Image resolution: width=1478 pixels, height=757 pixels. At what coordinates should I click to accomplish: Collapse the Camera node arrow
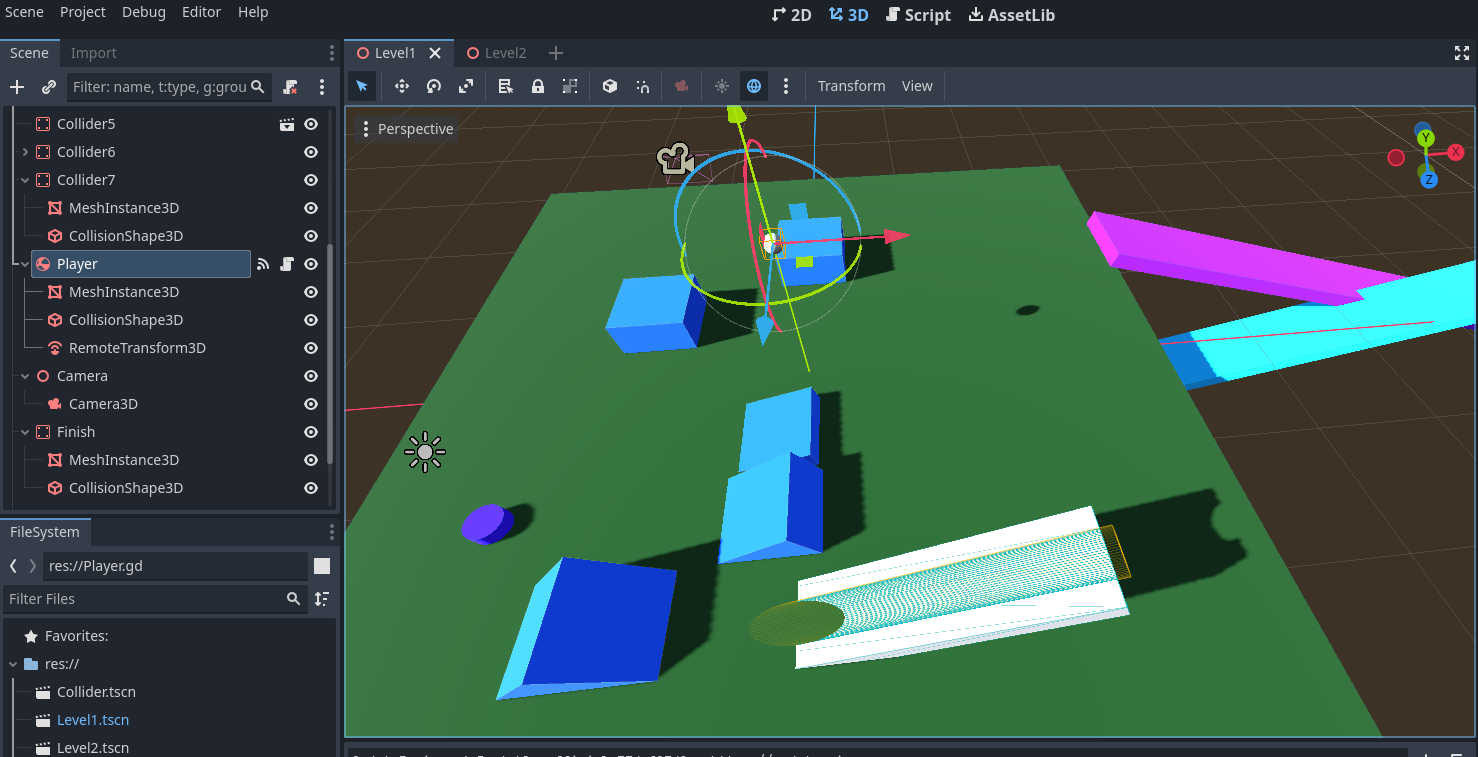(25, 376)
